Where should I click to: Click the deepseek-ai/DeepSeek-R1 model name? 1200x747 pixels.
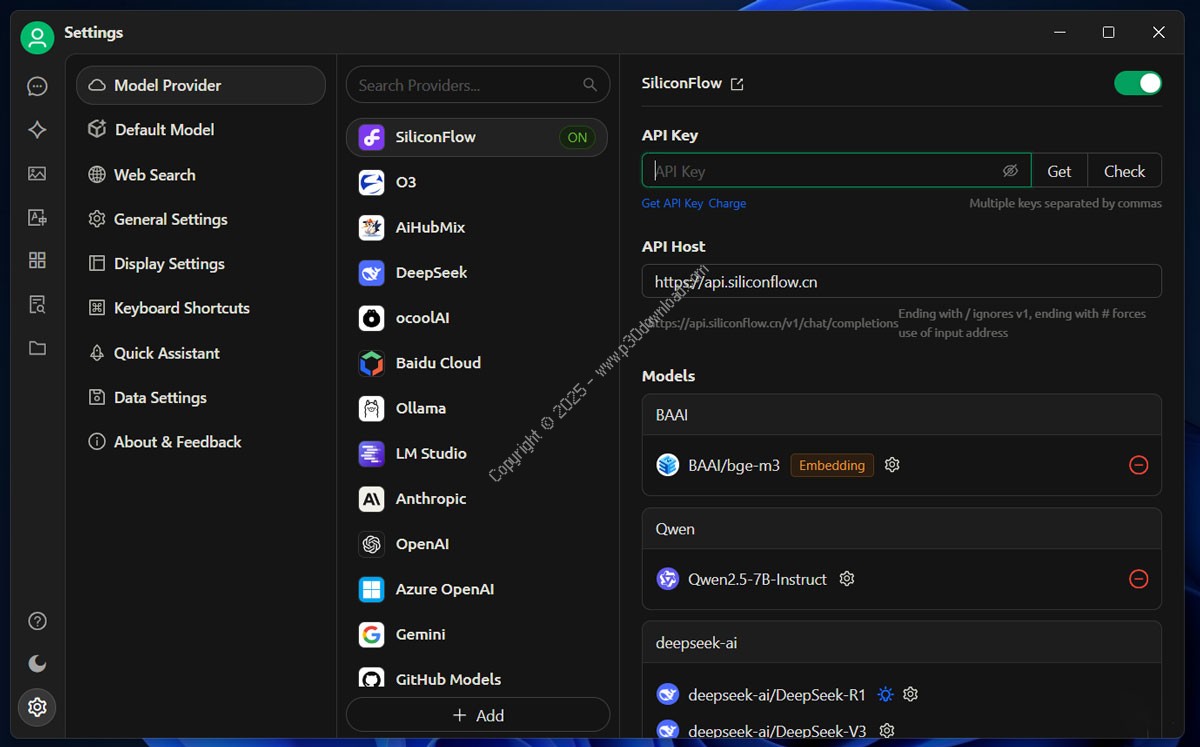pyautogui.click(x=777, y=694)
